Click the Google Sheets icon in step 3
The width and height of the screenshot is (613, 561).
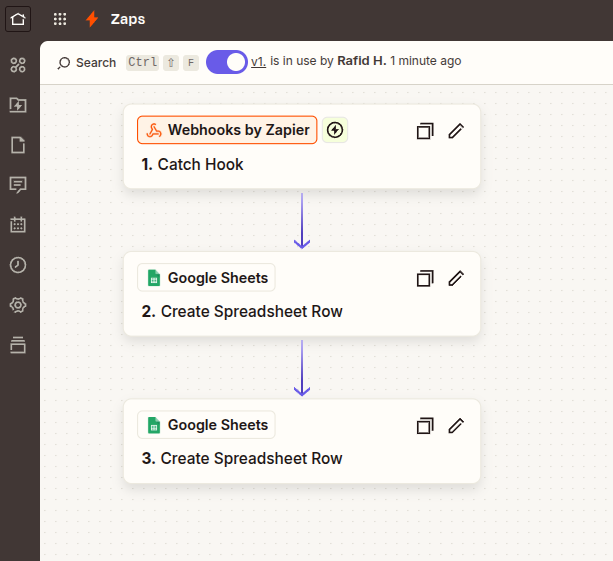tap(154, 425)
